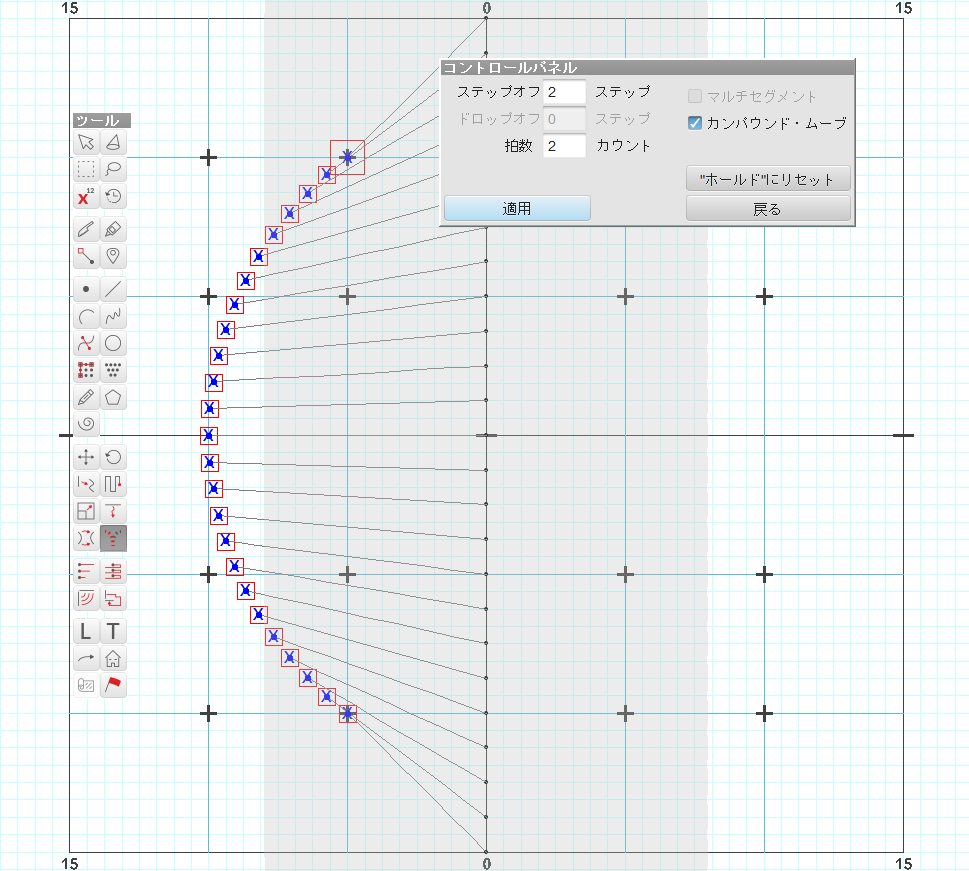Viewport: 969px width, 871px height.
Task: Uncheck the カンパウンド・ムーブ checkbox
Action: click(695, 123)
